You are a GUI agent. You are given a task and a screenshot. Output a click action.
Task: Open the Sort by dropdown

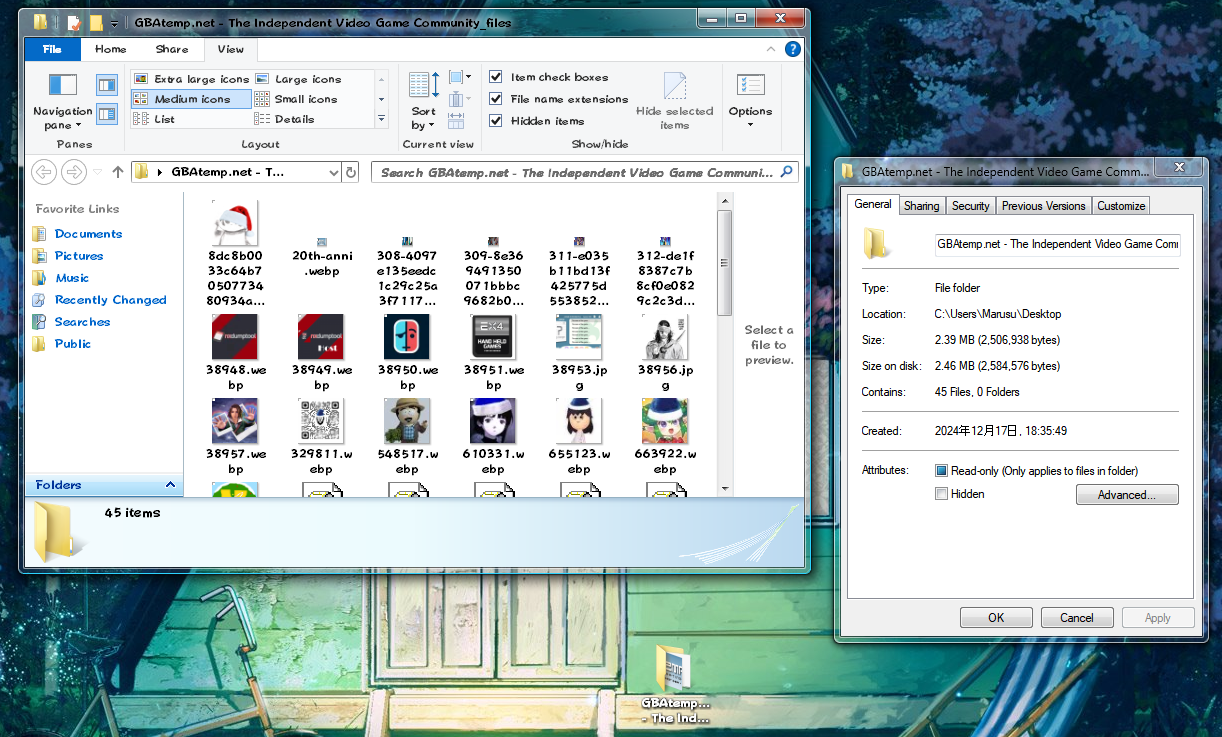[423, 100]
